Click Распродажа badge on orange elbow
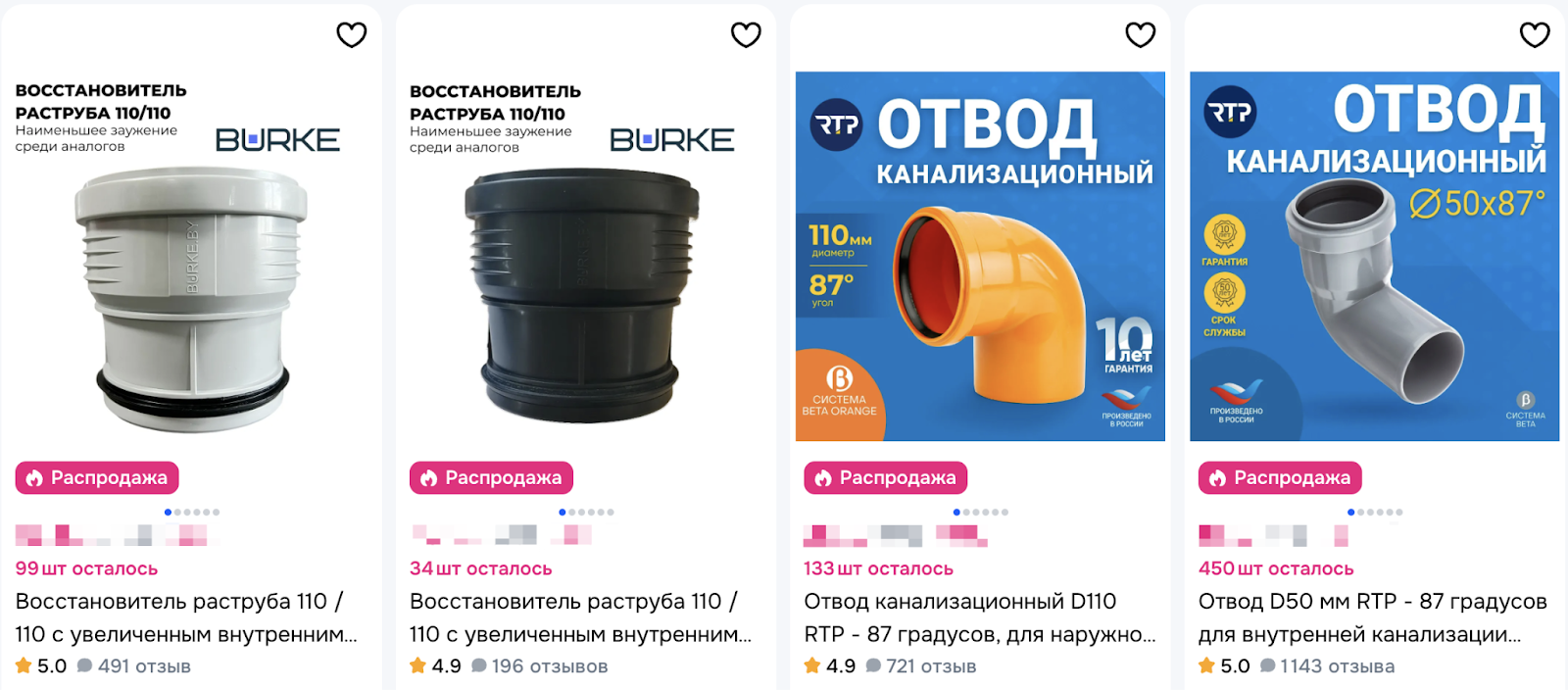1568x690 pixels. pos(886,477)
